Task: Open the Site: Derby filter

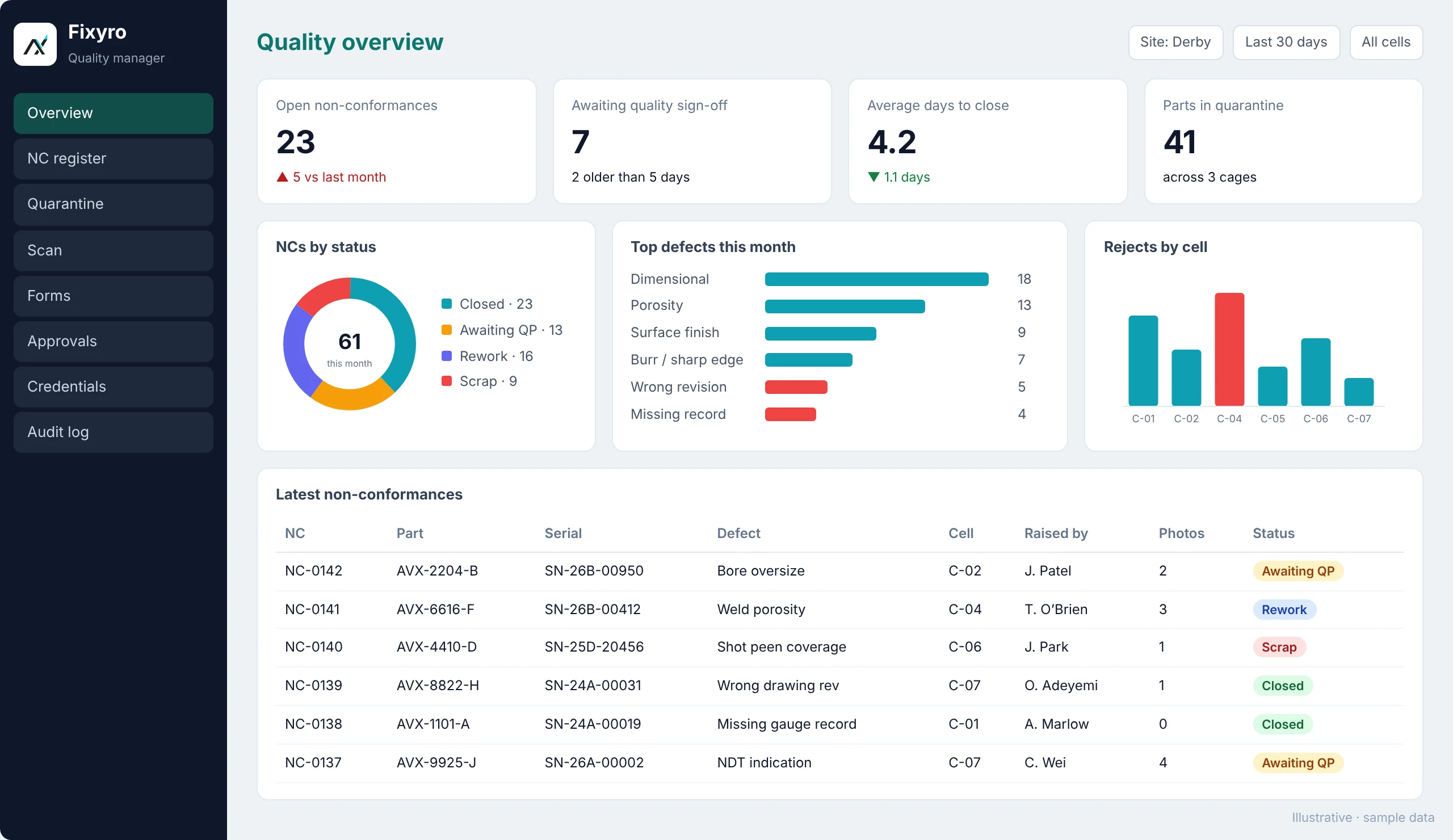Action: [1175, 42]
